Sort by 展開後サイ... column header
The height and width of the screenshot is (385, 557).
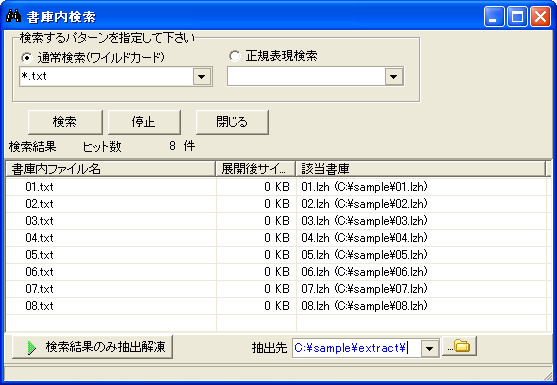(256, 169)
